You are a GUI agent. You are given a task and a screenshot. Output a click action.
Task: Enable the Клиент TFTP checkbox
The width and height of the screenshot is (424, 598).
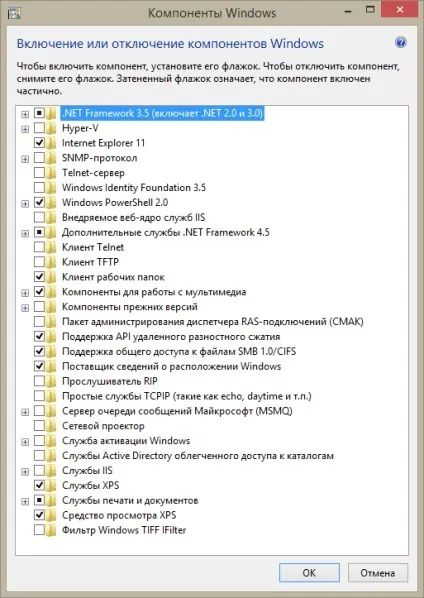point(39,262)
